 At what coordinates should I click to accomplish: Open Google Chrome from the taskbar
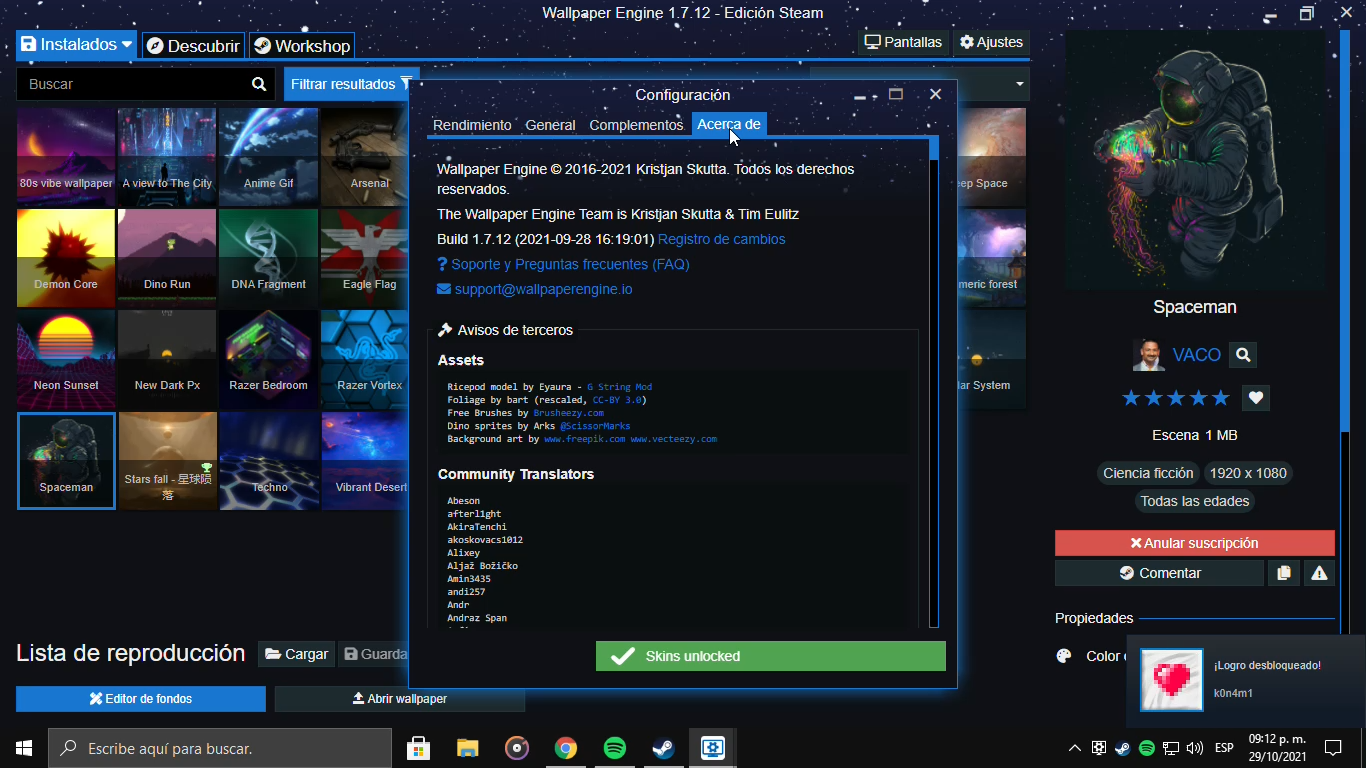pos(566,748)
